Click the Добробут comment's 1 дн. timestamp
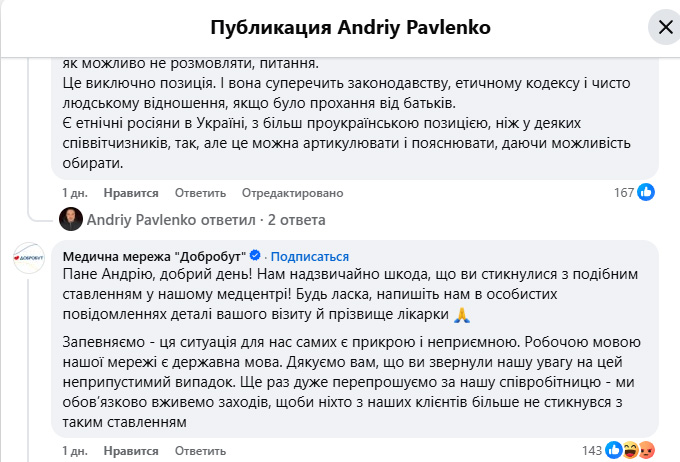The height and width of the screenshot is (462, 680). [75, 450]
